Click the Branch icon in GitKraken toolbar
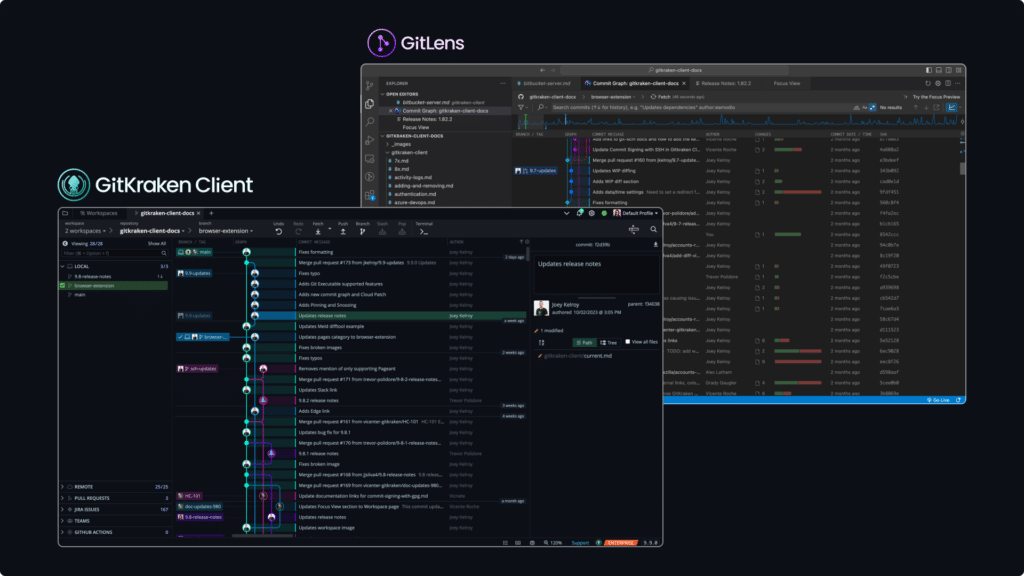Viewport: 1024px width, 576px height. pyautogui.click(x=362, y=231)
